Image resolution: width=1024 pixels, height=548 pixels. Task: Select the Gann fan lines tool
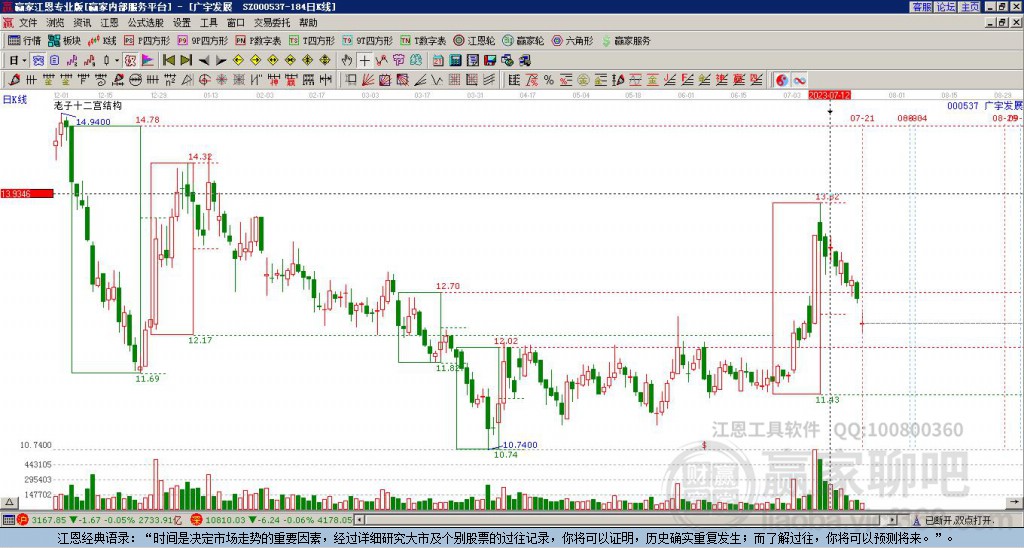[368, 80]
